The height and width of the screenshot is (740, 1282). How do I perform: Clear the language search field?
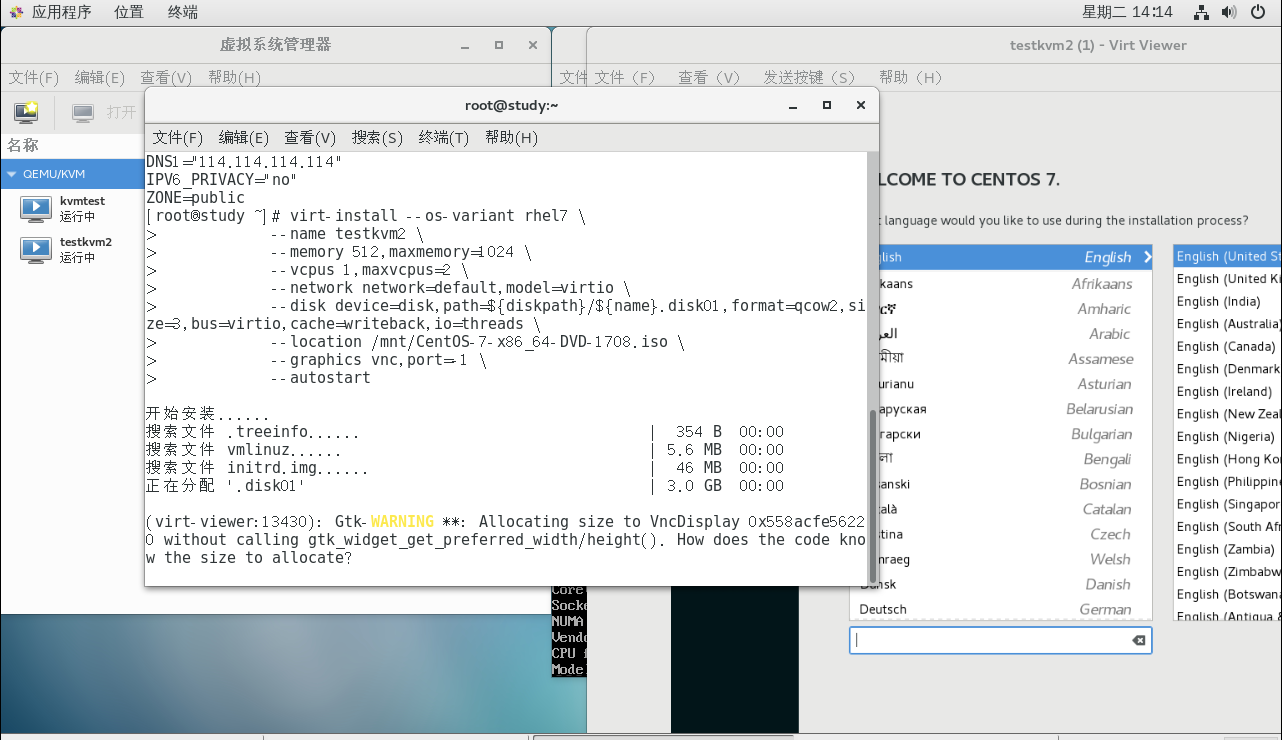(x=1138, y=640)
